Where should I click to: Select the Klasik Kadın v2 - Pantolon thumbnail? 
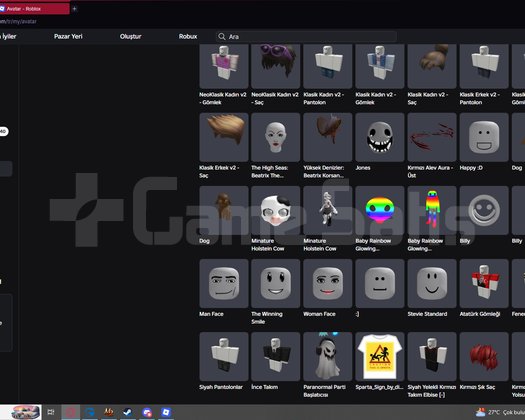(328, 66)
